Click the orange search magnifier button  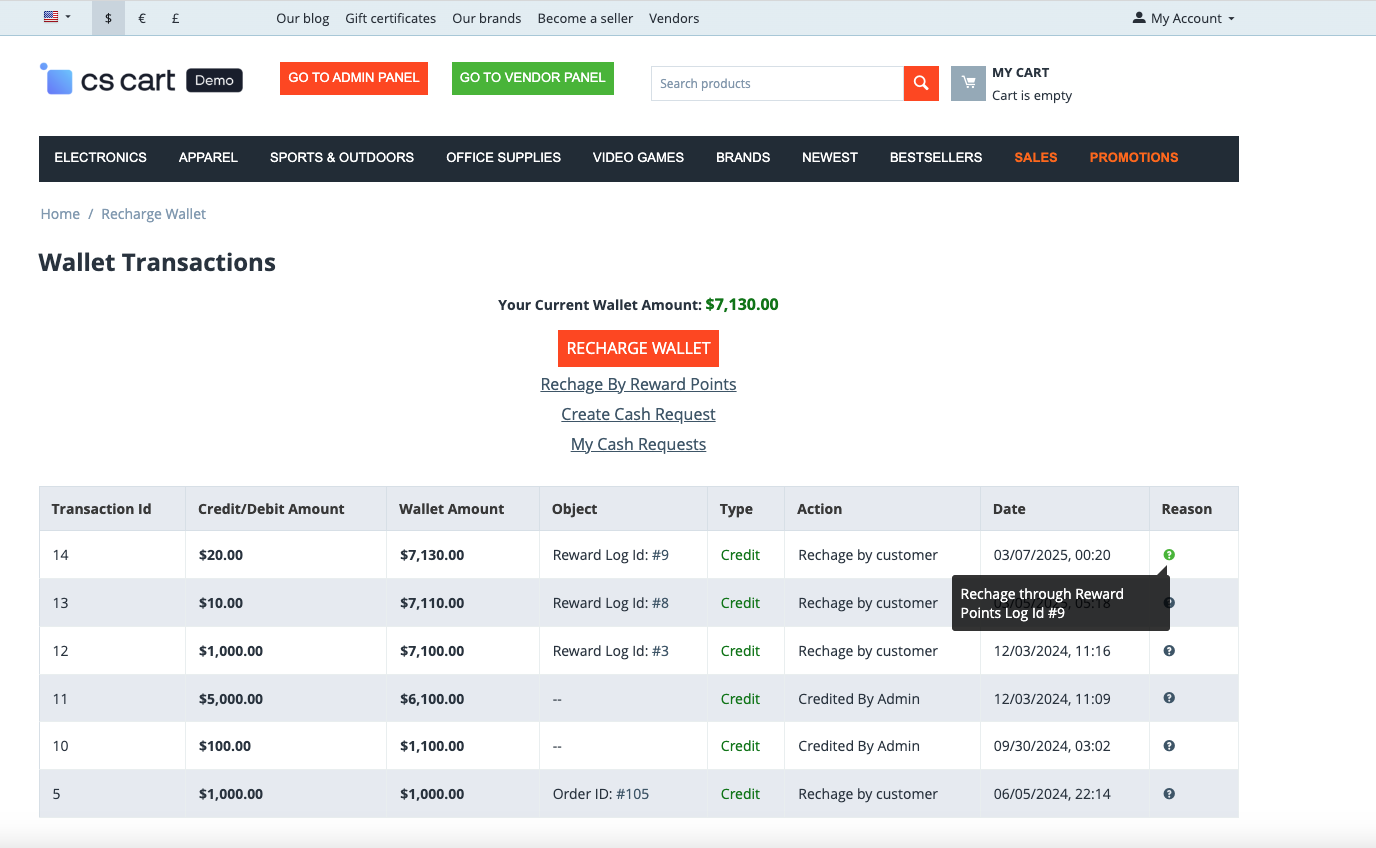[921, 84]
